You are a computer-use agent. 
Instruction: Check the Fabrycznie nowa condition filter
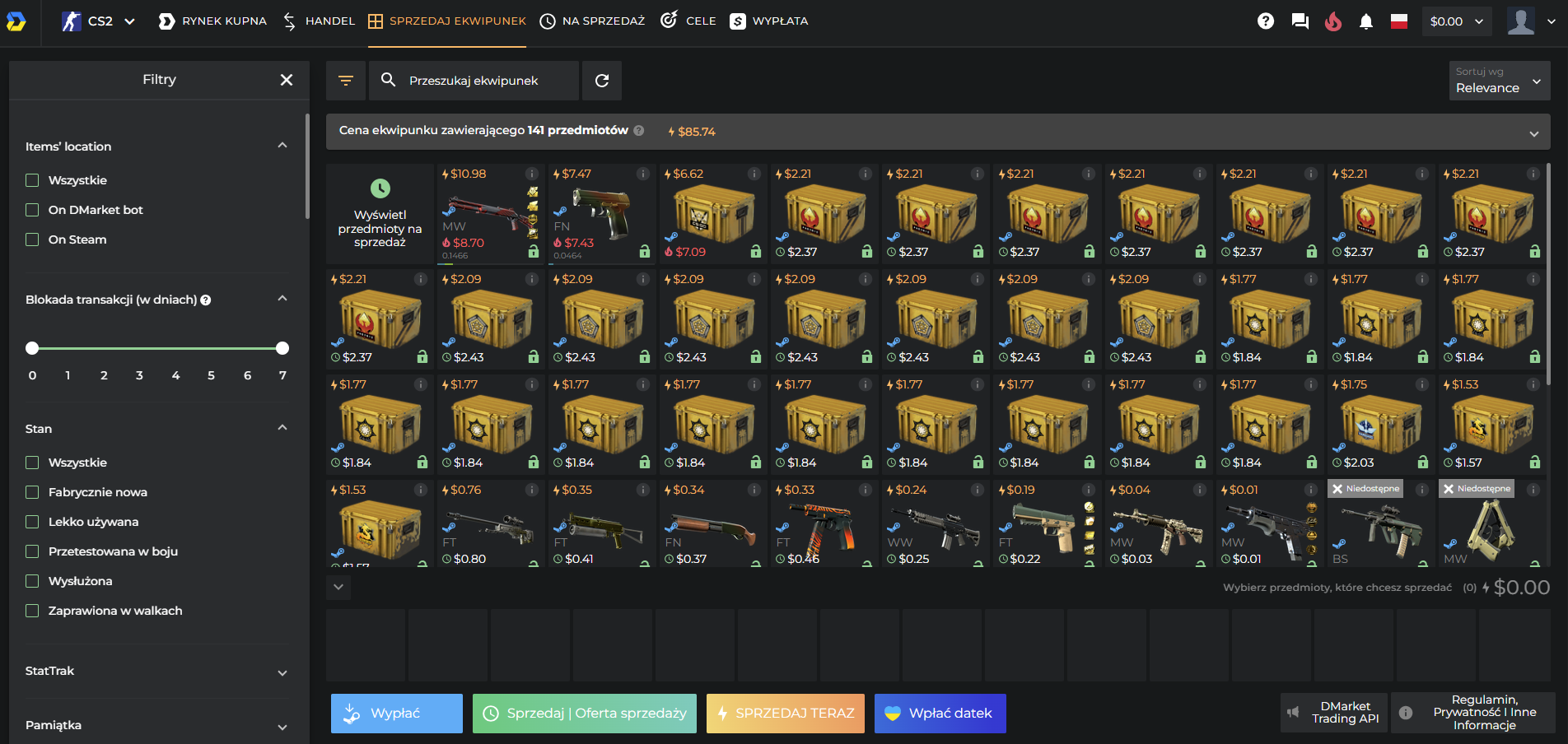coord(32,492)
